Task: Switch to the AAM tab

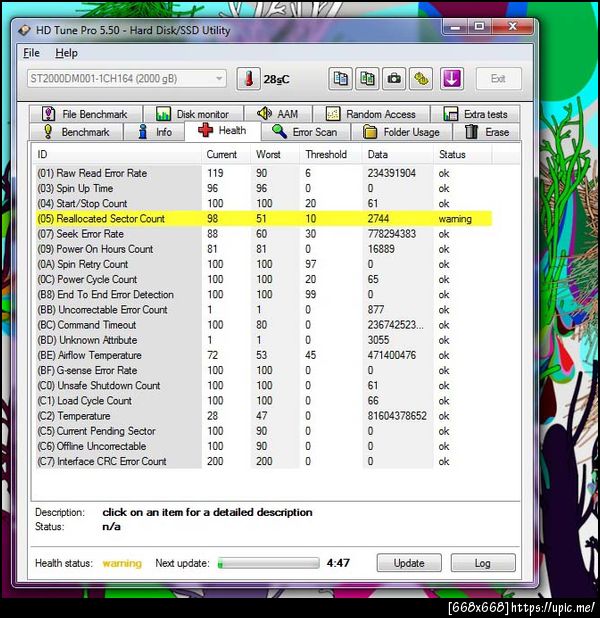Action: point(278,114)
